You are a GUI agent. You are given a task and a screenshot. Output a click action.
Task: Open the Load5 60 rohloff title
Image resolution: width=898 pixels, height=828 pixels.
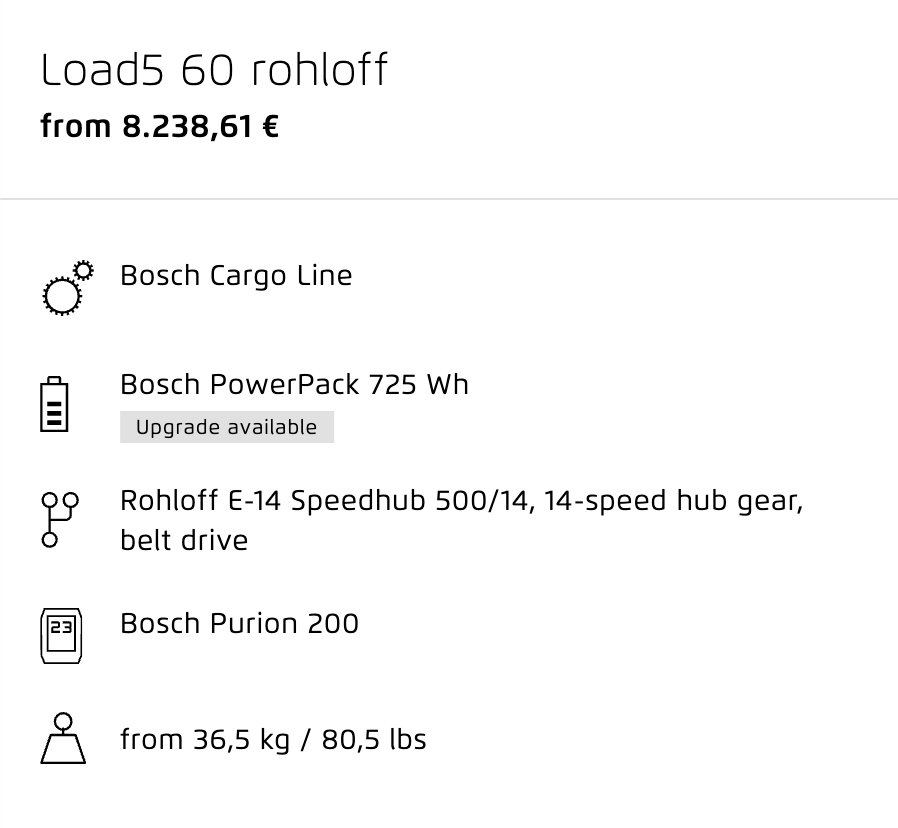click(x=214, y=70)
